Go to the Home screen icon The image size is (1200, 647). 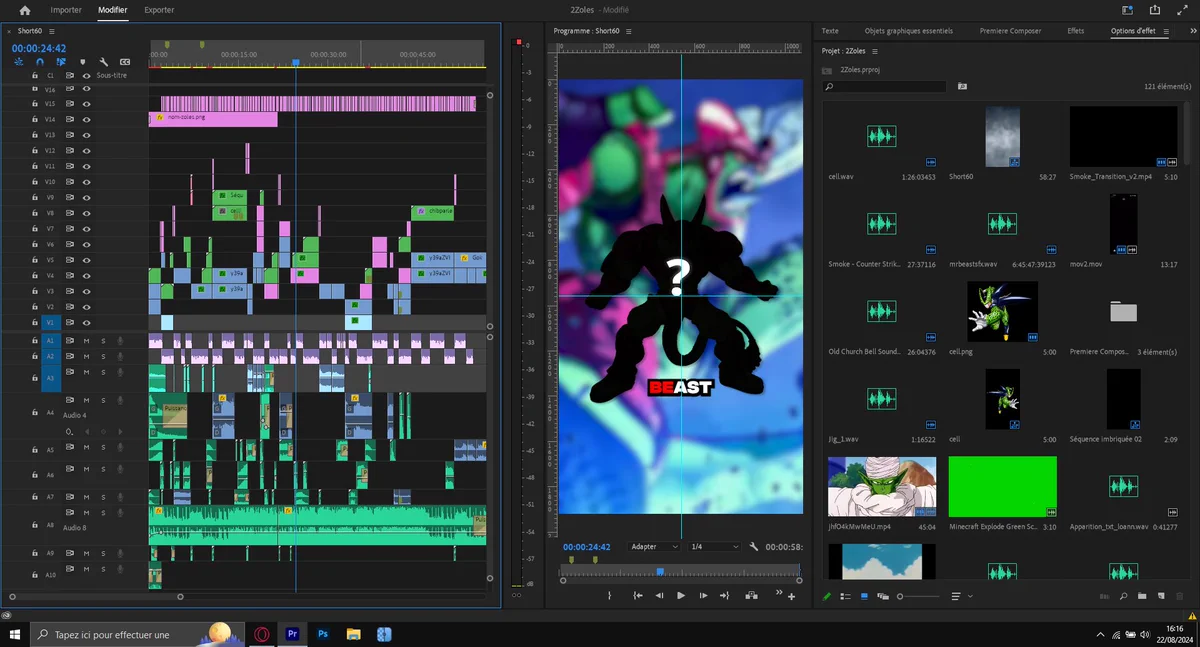tap(25, 10)
